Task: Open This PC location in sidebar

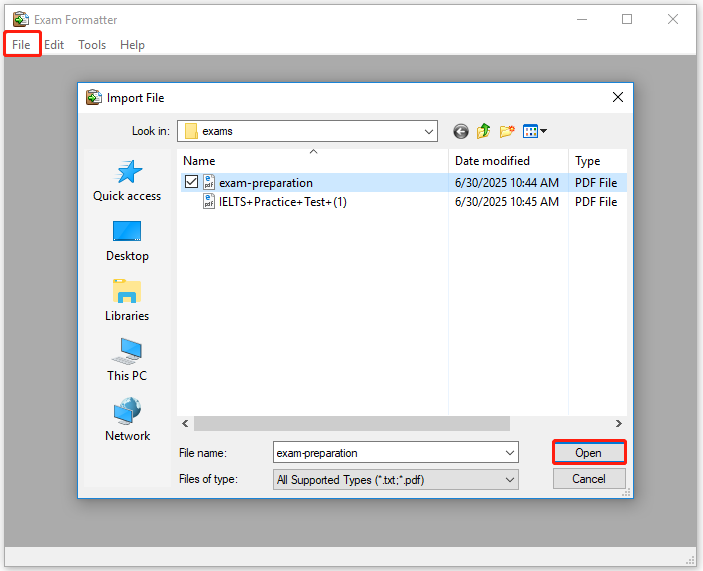Action: click(127, 360)
